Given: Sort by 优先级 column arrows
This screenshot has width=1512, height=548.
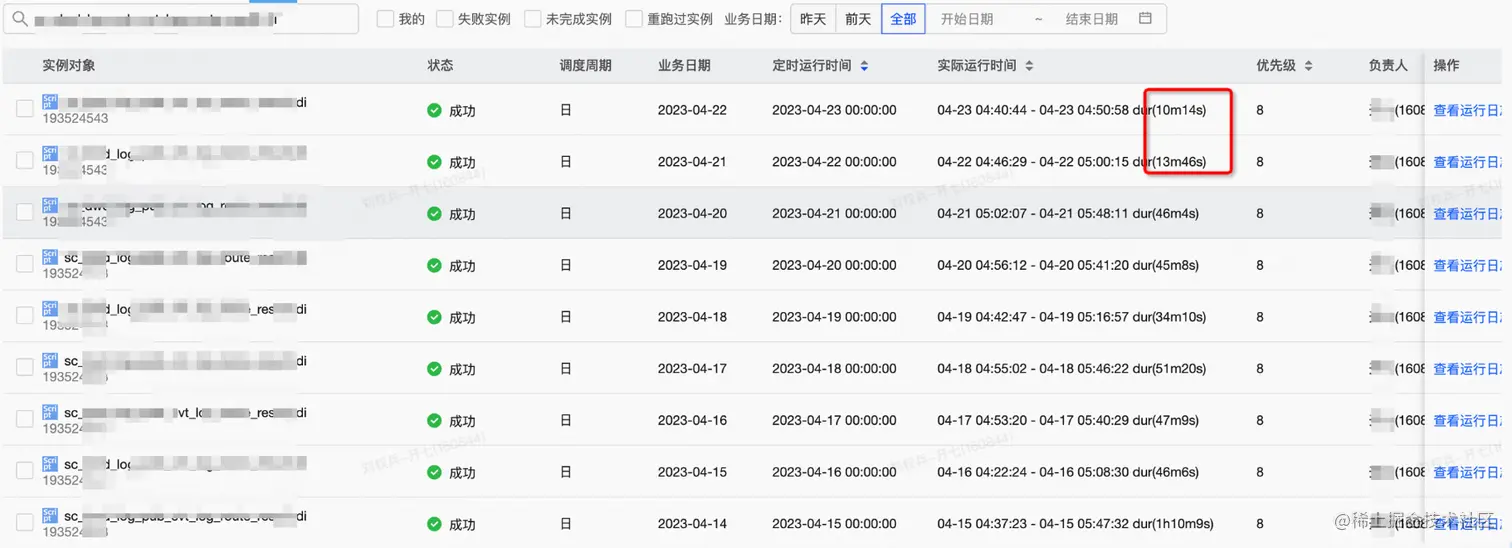Looking at the screenshot, I should pos(1308,66).
